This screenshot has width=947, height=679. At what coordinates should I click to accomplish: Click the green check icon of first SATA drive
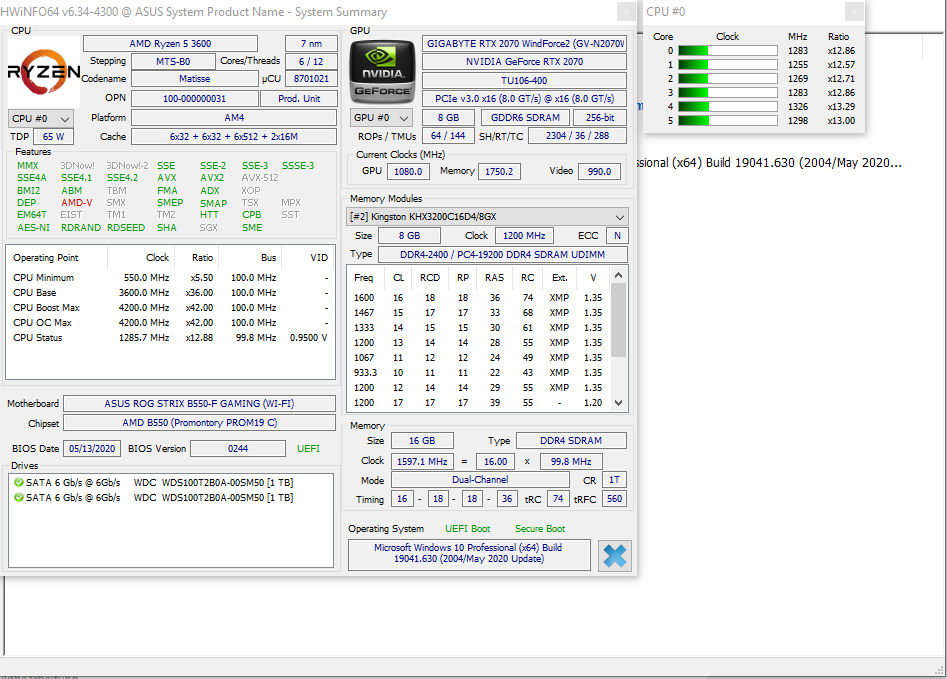(19, 482)
